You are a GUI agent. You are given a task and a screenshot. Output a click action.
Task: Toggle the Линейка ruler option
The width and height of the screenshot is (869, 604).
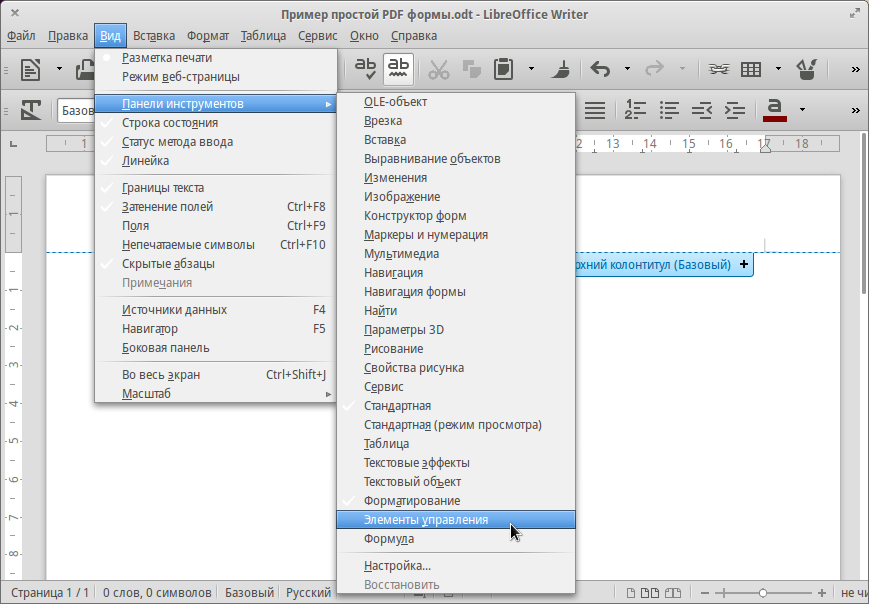click(216, 161)
